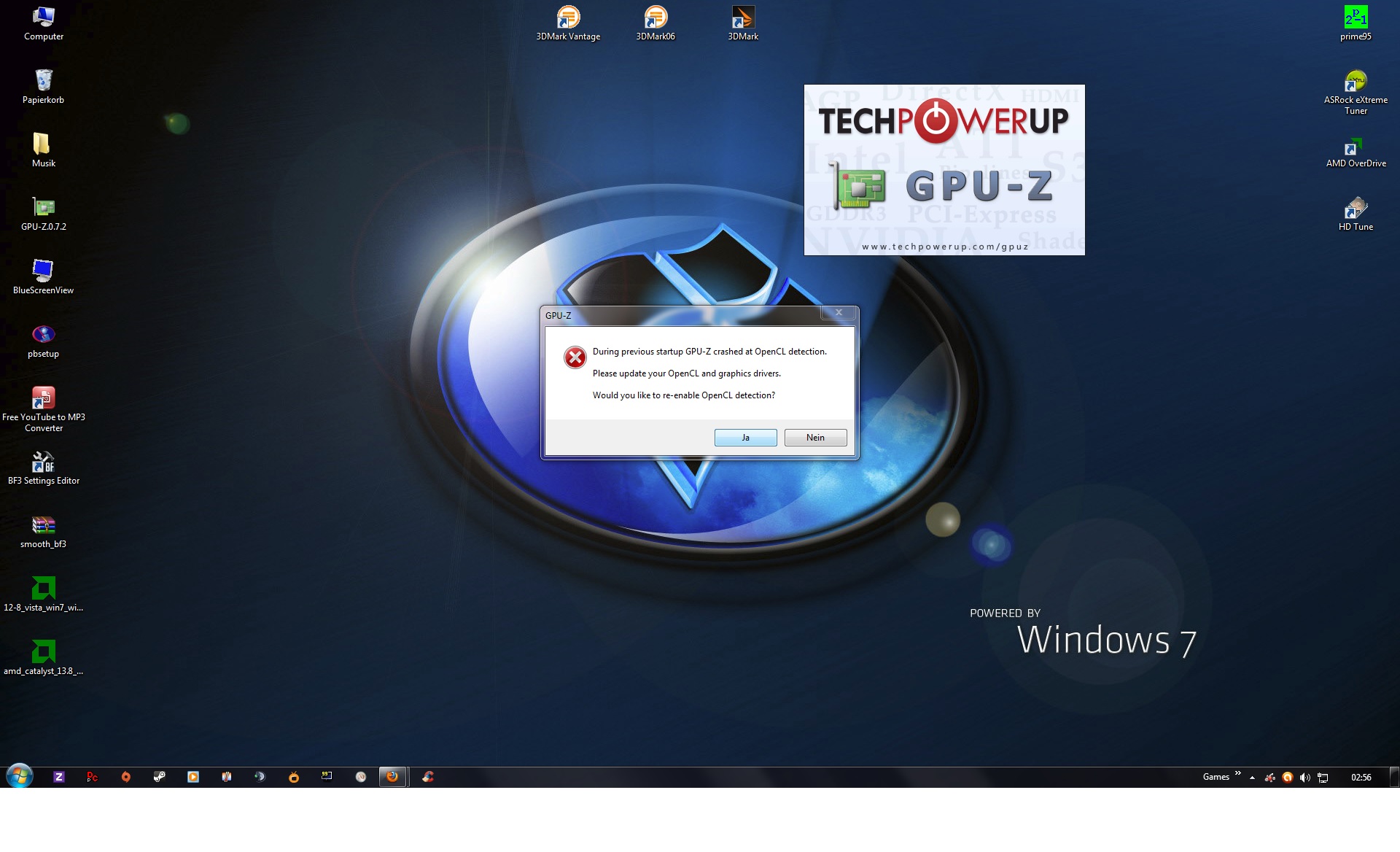Open the 3DMark06 shortcut
The image size is (1400, 852).
tap(656, 18)
